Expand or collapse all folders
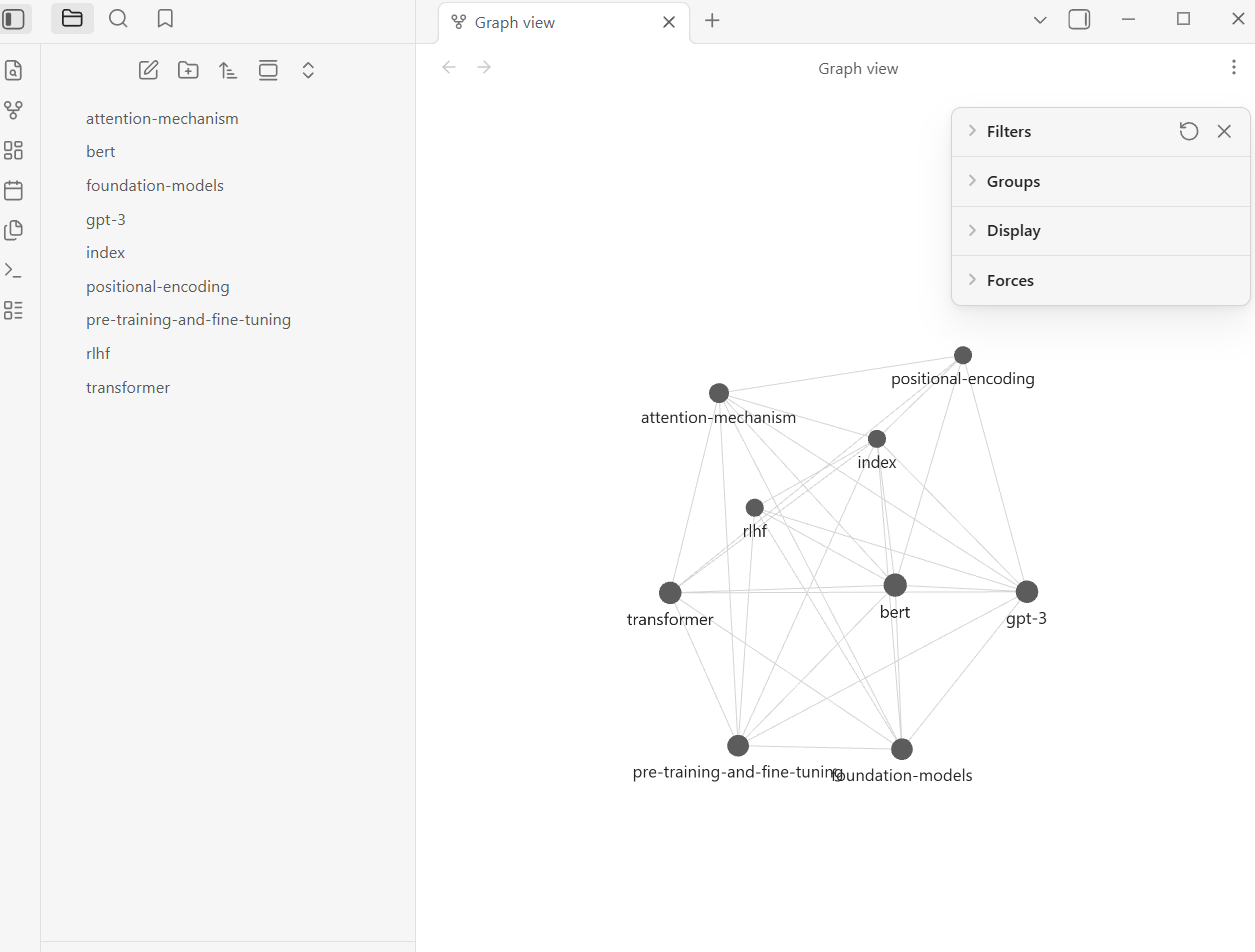The image size is (1255, 952). click(308, 70)
